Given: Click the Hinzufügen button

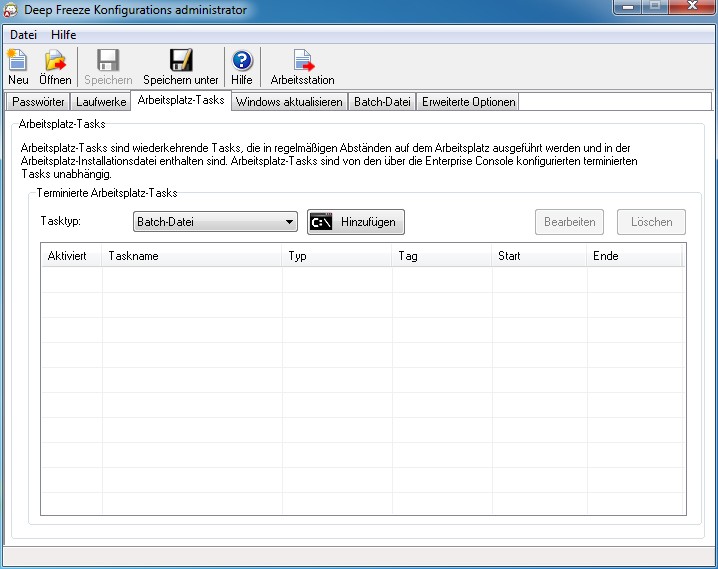Looking at the screenshot, I should click(356, 222).
